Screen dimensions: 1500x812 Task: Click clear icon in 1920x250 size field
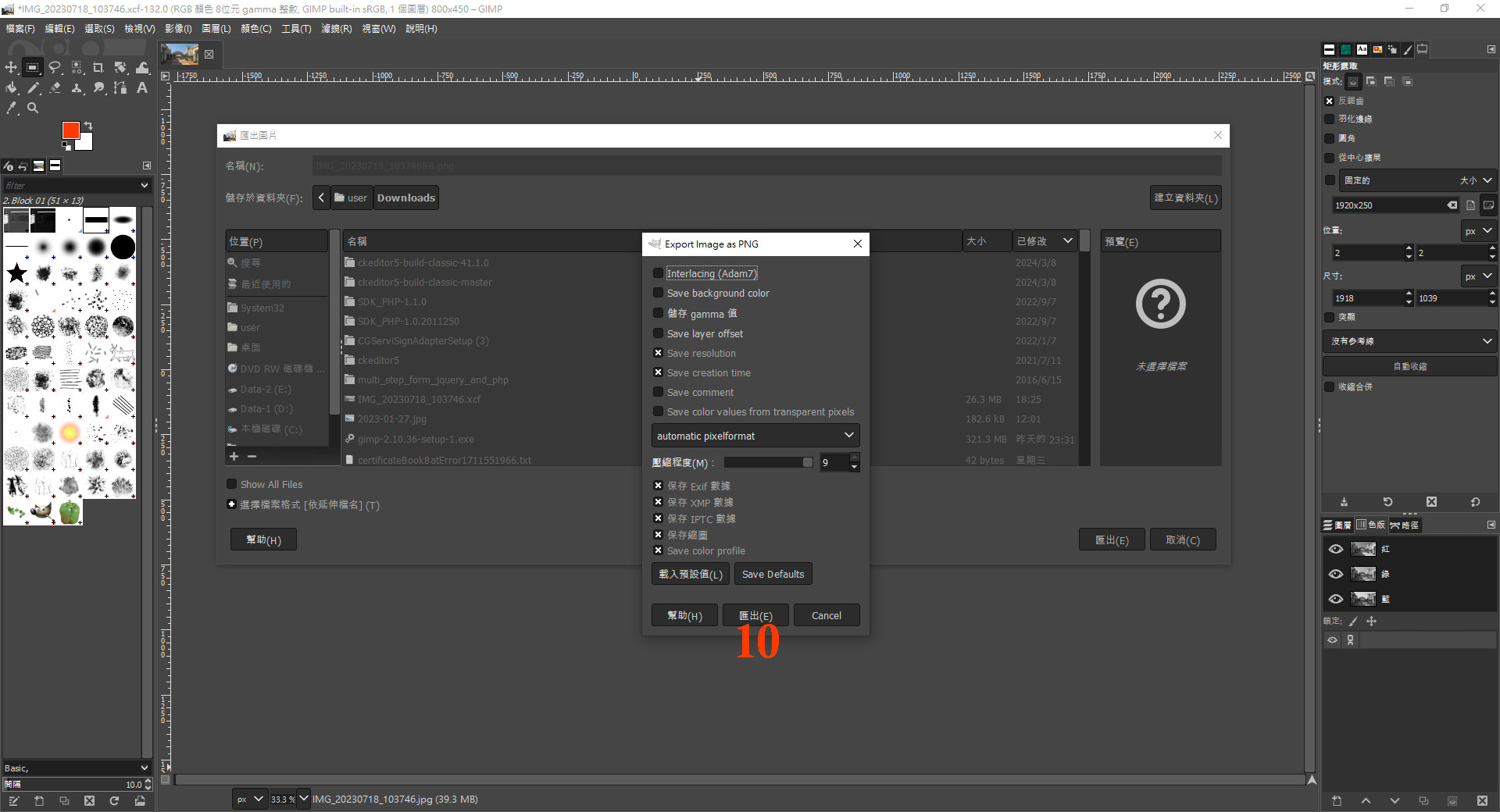pyautogui.click(x=1452, y=205)
